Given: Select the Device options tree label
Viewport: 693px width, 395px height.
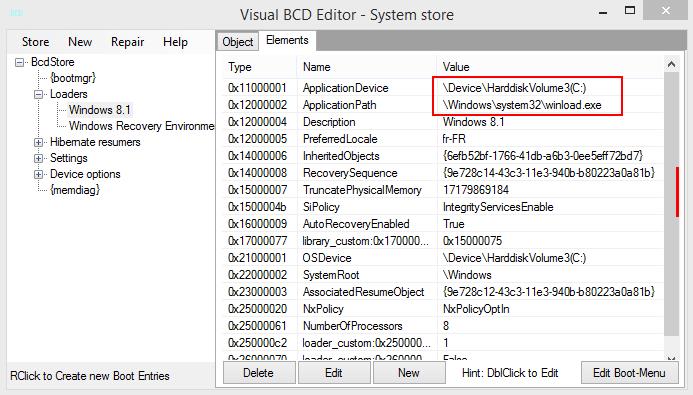Looking at the screenshot, I should pyautogui.click(x=85, y=174).
